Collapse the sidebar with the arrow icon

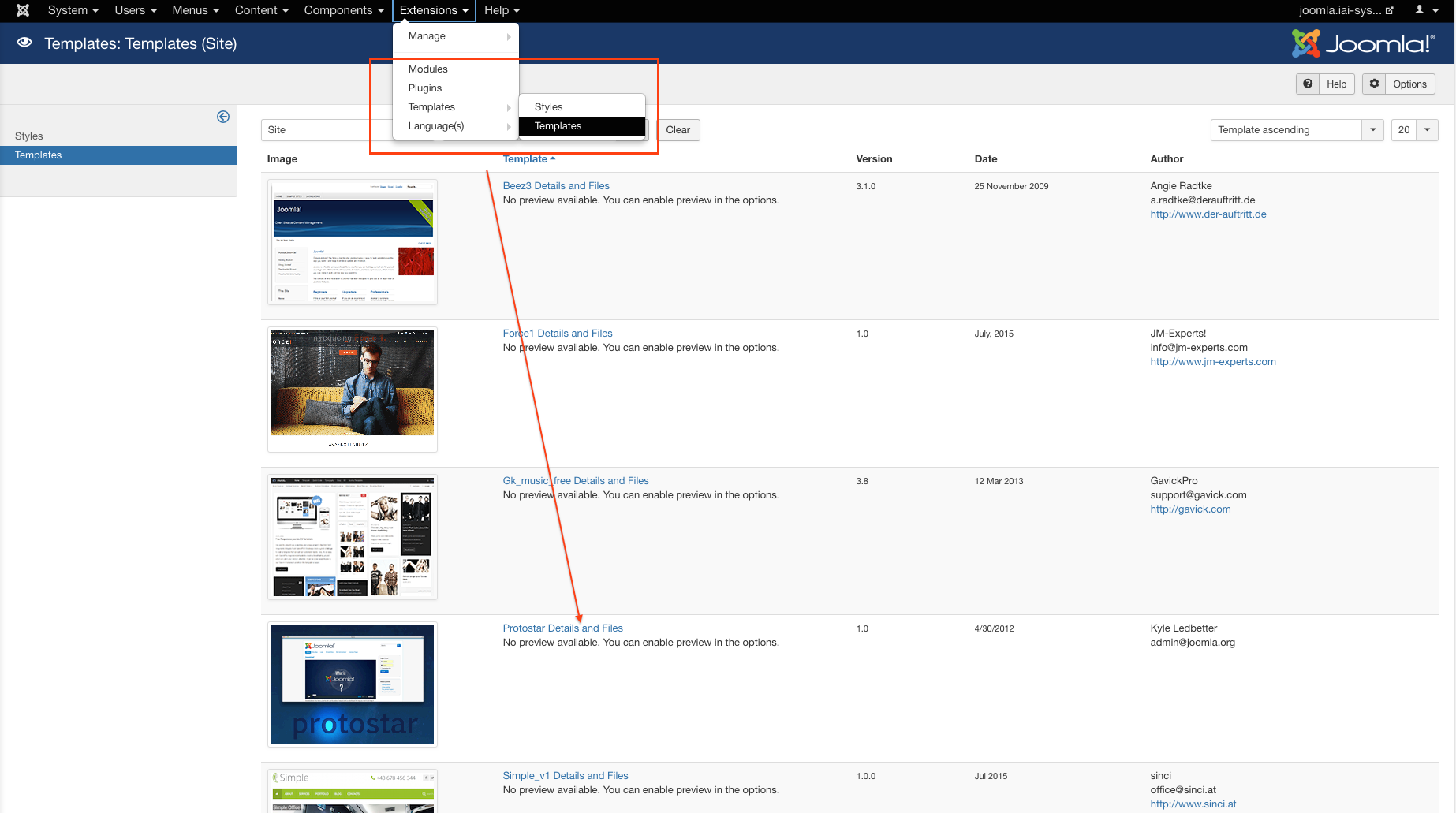tap(223, 117)
